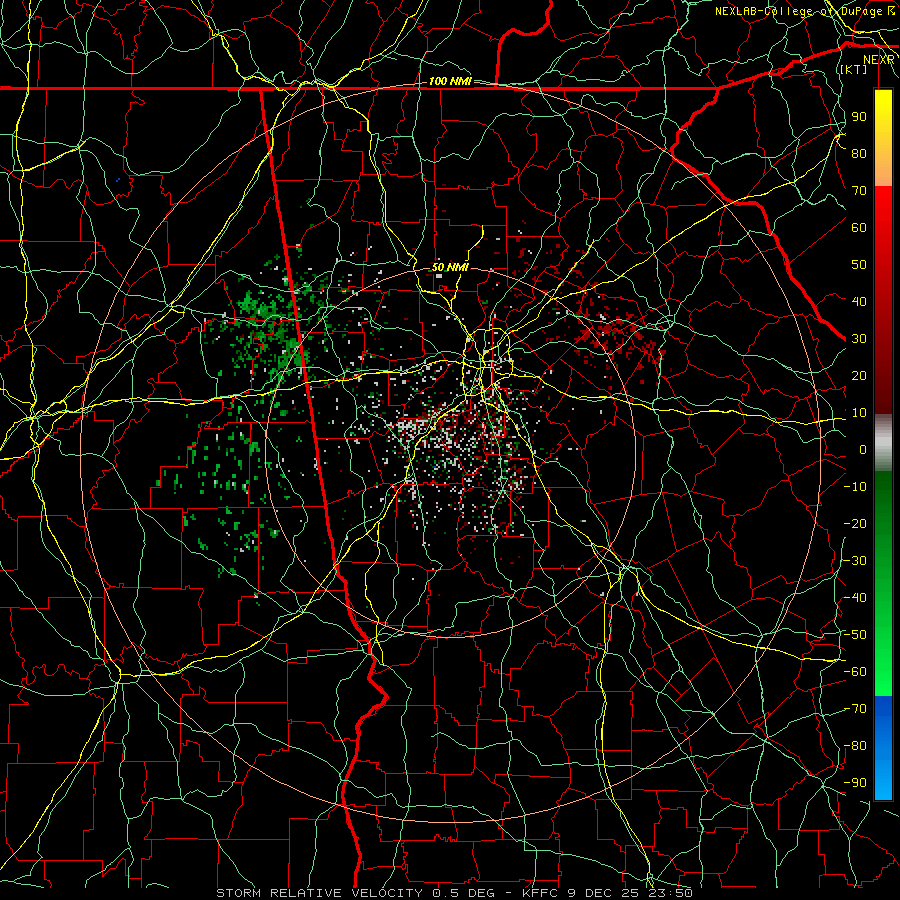The height and width of the screenshot is (900, 900).
Task: Click the 60 value on the velocity scale
Action: point(859,227)
